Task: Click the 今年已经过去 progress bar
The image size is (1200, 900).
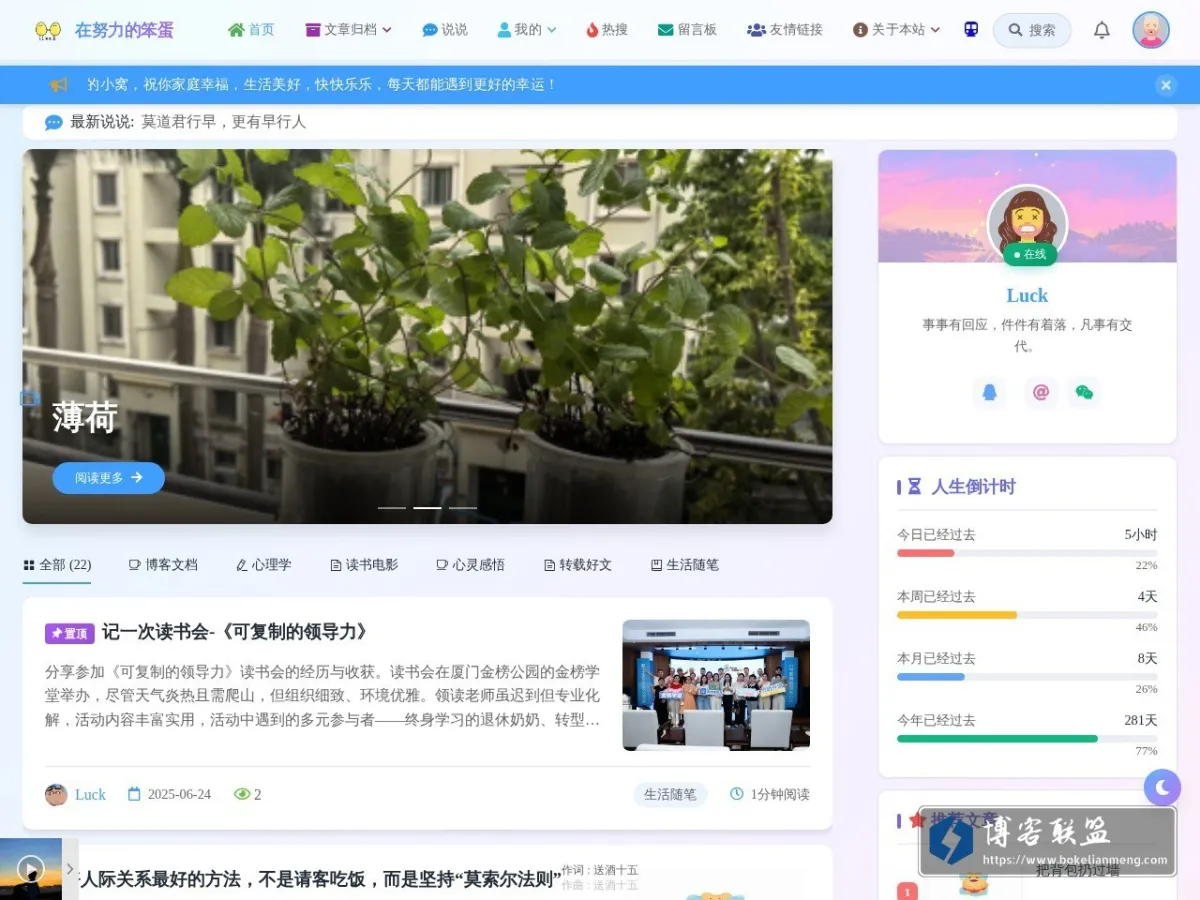Action: [1027, 739]
